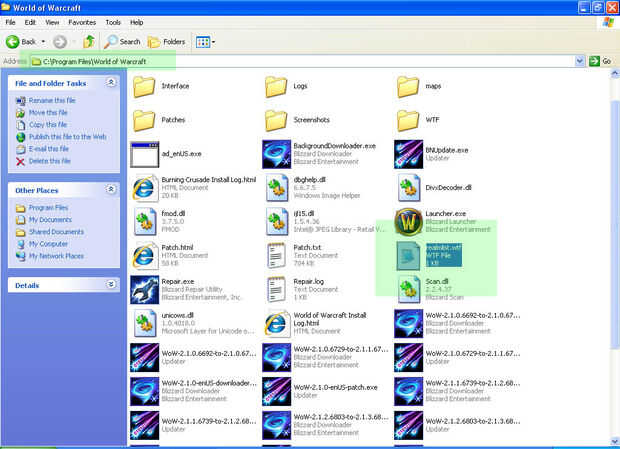Open the File menu
This screenshot has width=620, height=449.
click(x=10, y=23)
